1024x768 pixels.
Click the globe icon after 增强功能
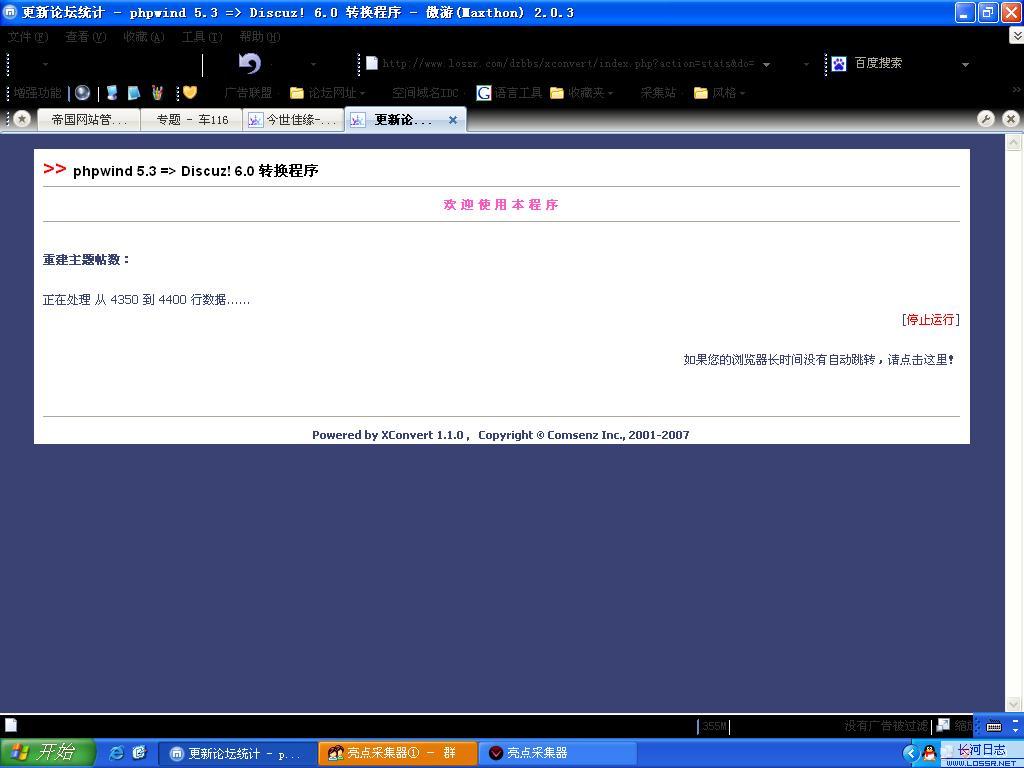point(82,93)
